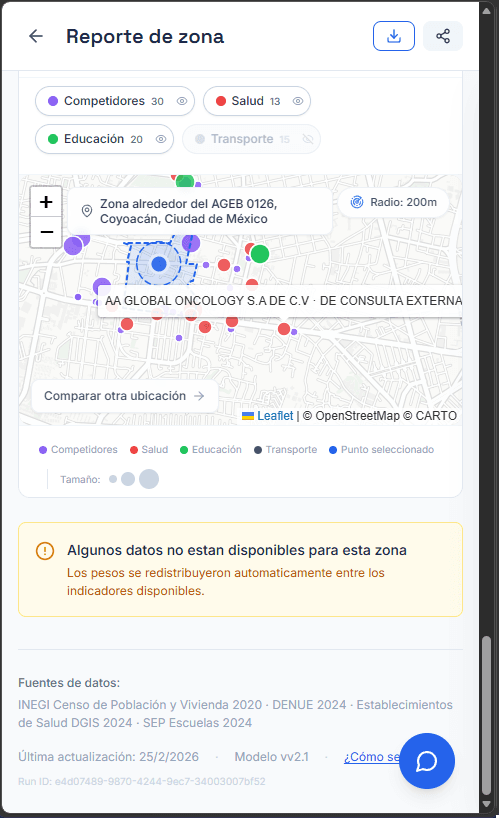Screen dimensions: 499x818
Task: Open the share options icon
Action: coord(443,36)
